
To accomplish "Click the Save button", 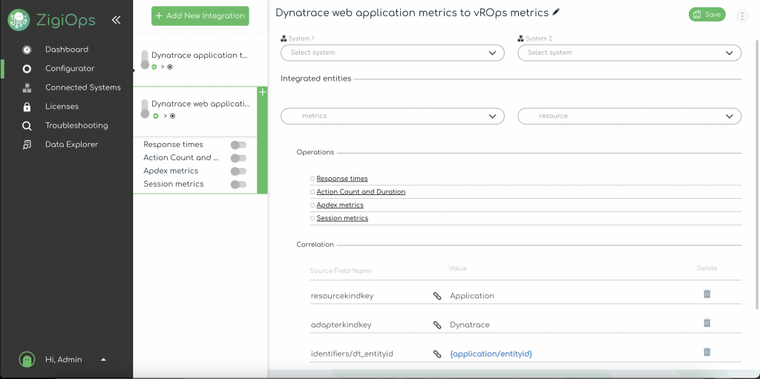I will point(707,15).
